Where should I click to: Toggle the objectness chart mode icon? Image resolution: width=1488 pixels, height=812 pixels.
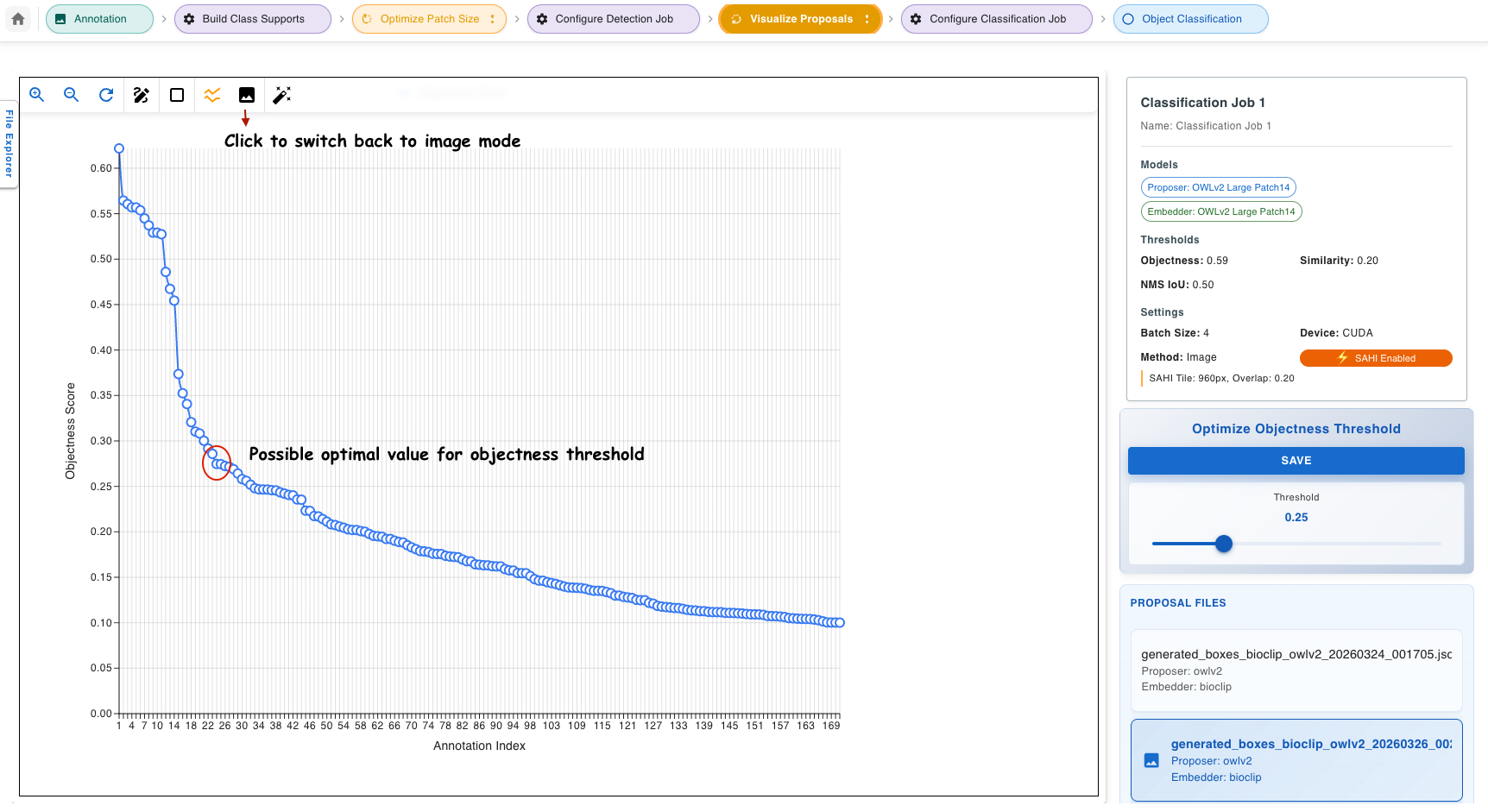(212, 95)
